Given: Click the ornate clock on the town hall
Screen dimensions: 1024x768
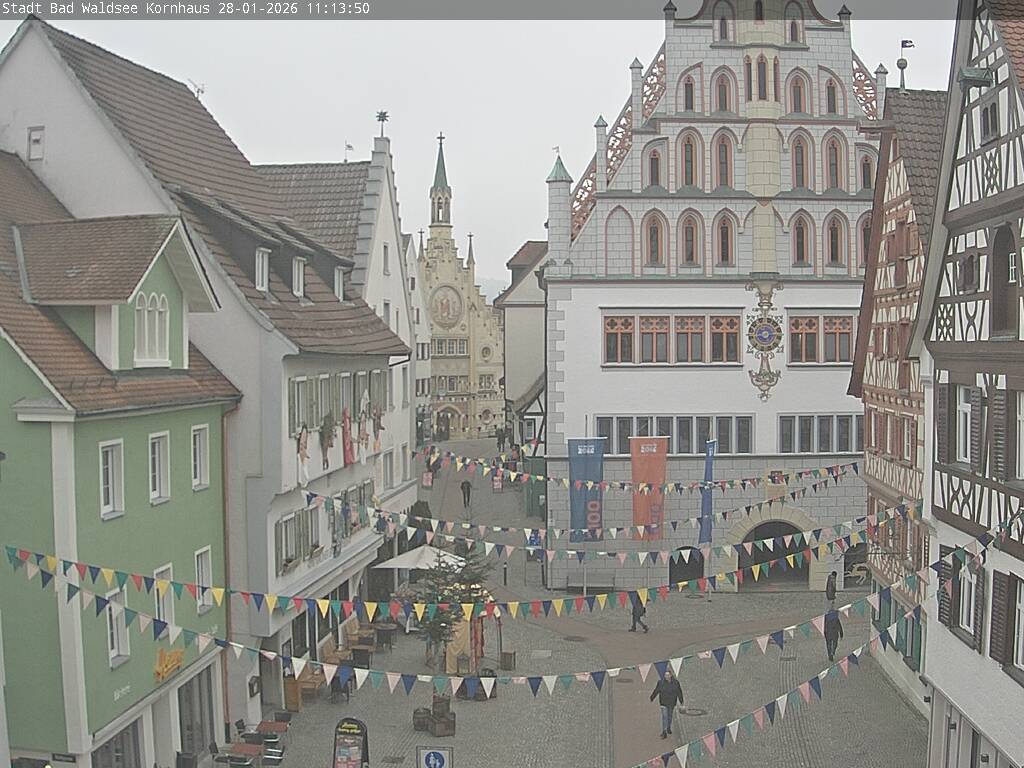Looking at the screenshot, I should pyautogui.click(x=764, y=335).
